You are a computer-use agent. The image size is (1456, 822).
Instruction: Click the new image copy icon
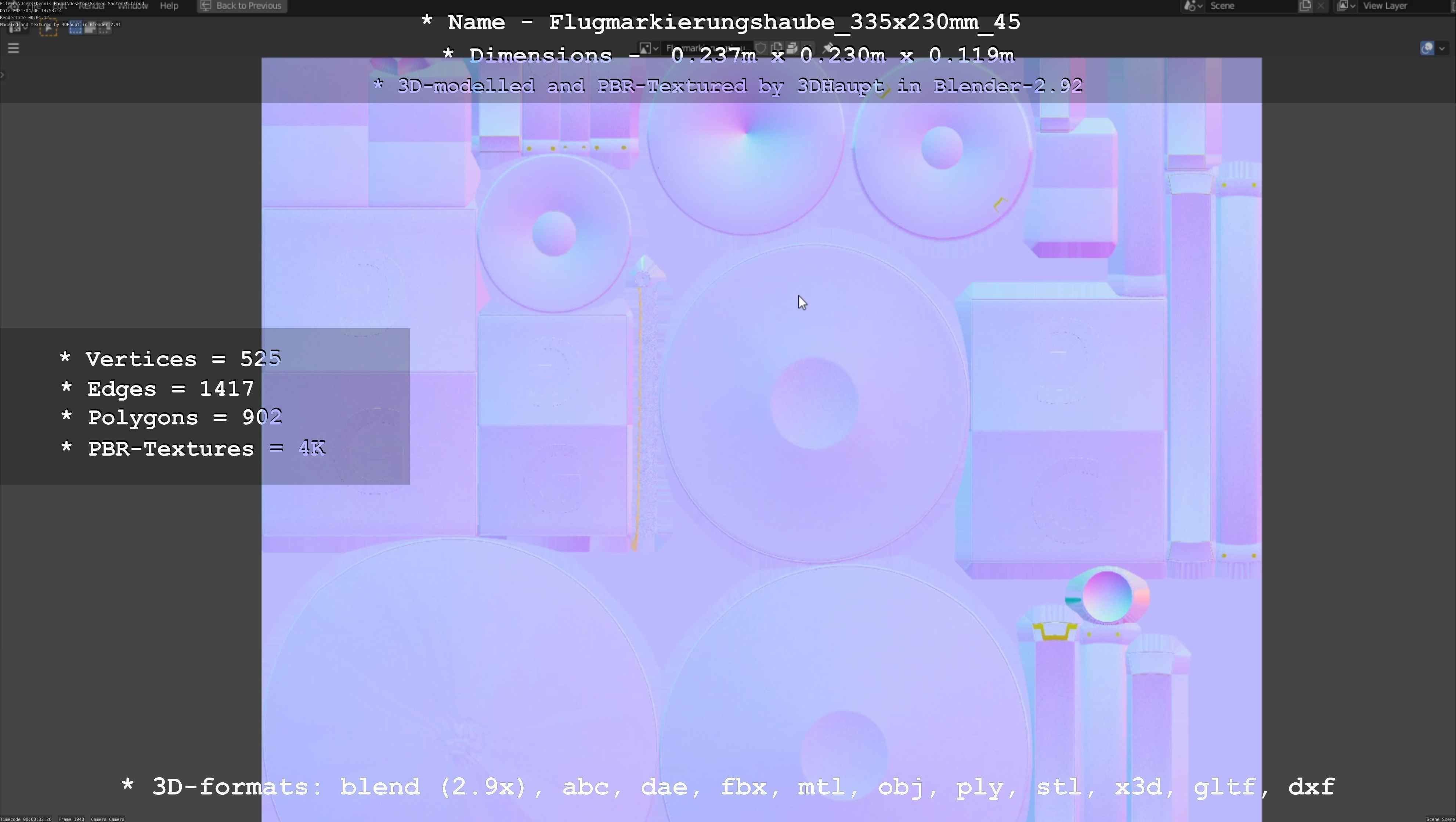777,48
